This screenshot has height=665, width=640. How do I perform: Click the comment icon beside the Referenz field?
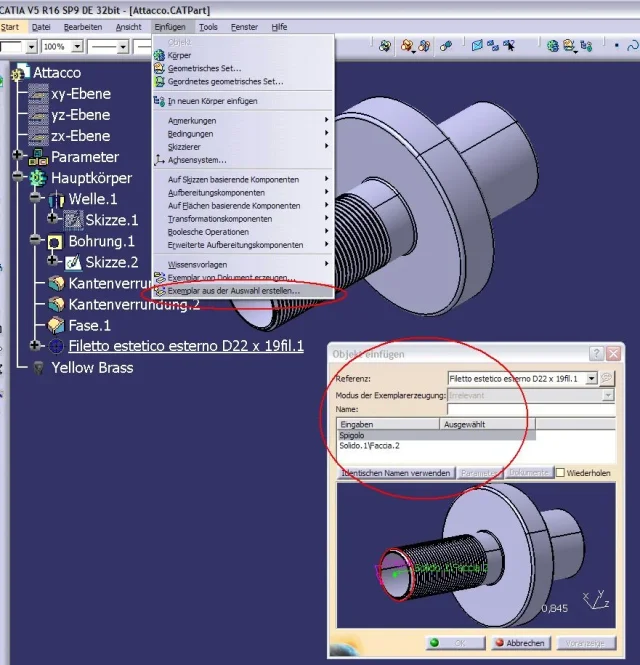click(606, 378)
